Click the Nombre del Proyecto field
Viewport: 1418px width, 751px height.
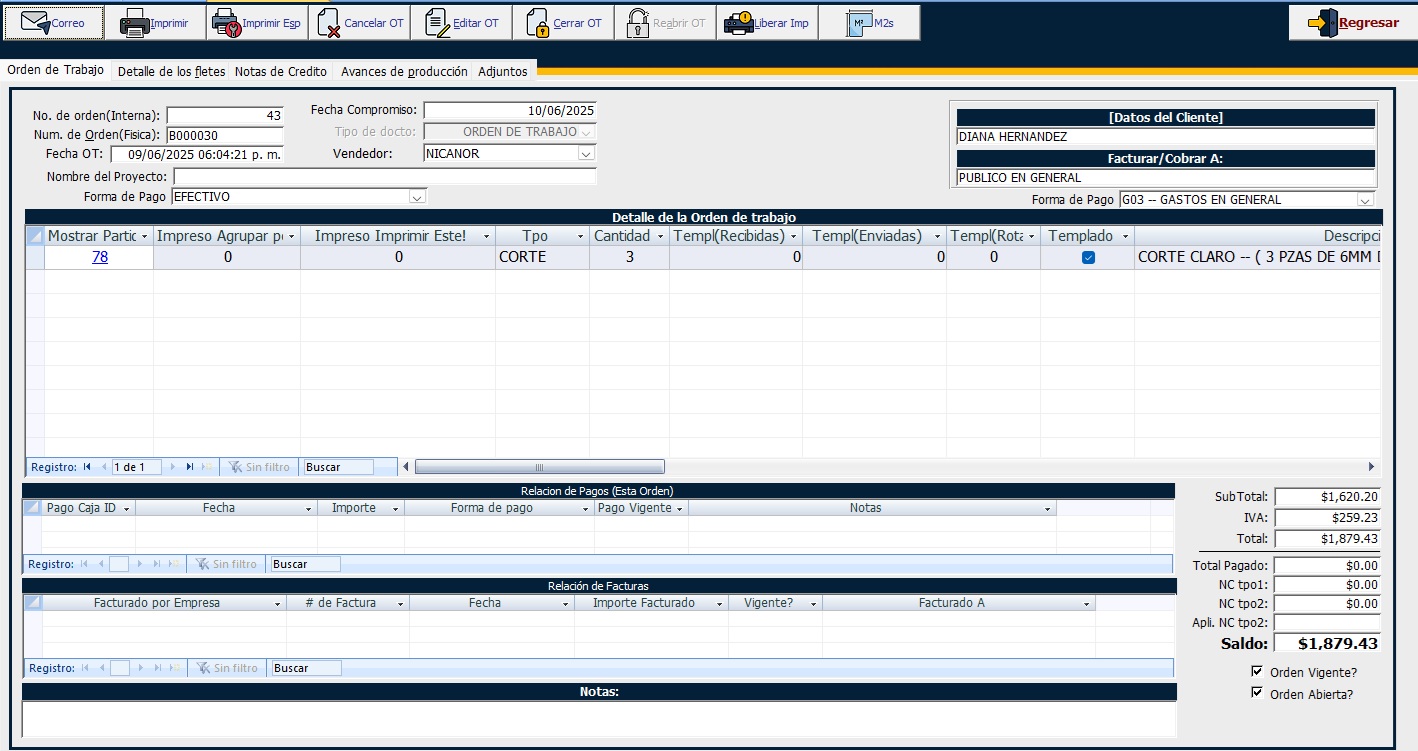pyautogui.click(x=384, y=177)
